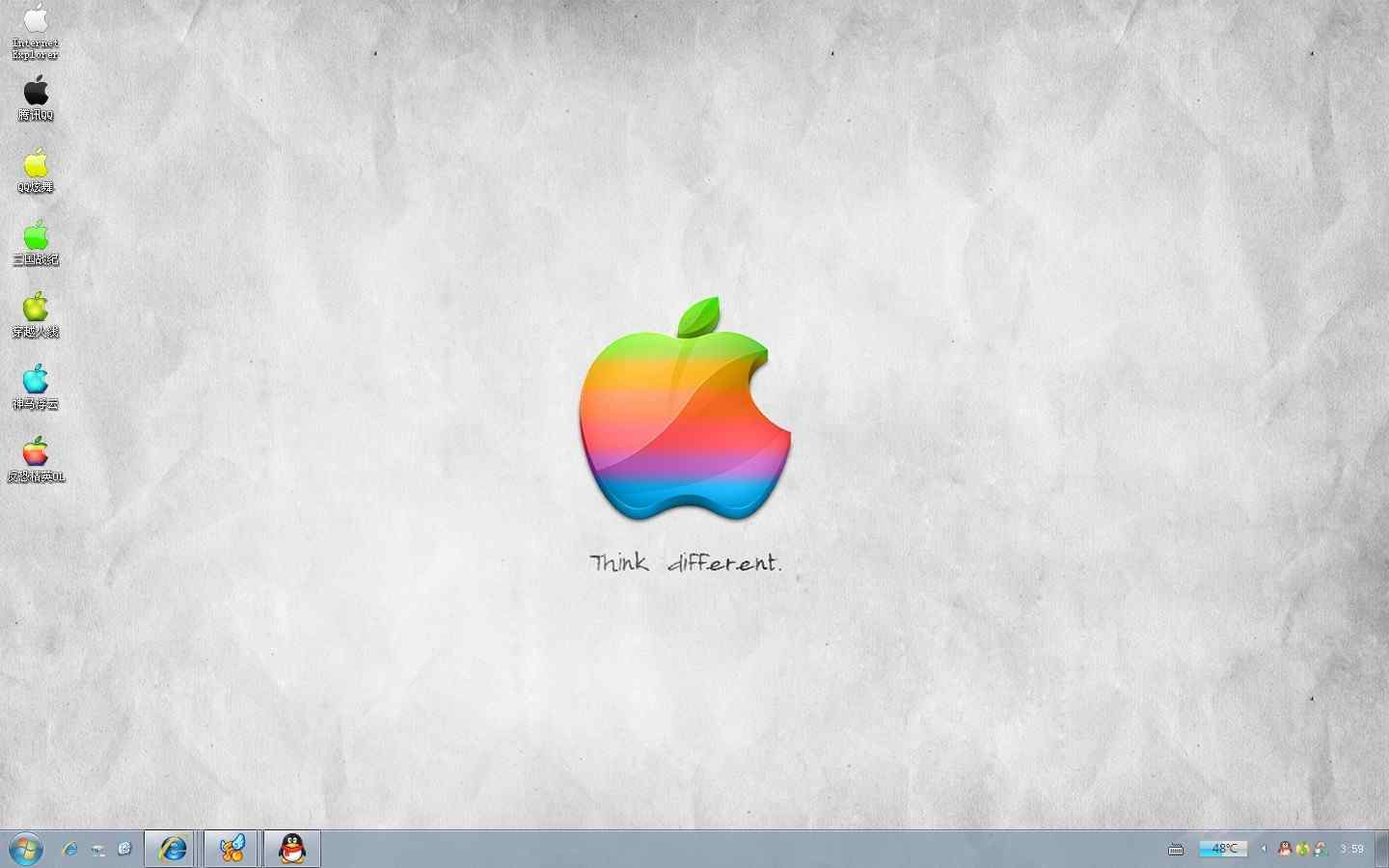Select the 腾讯QQ black apple shortcut
The image size is (1389, 868).
36,99
